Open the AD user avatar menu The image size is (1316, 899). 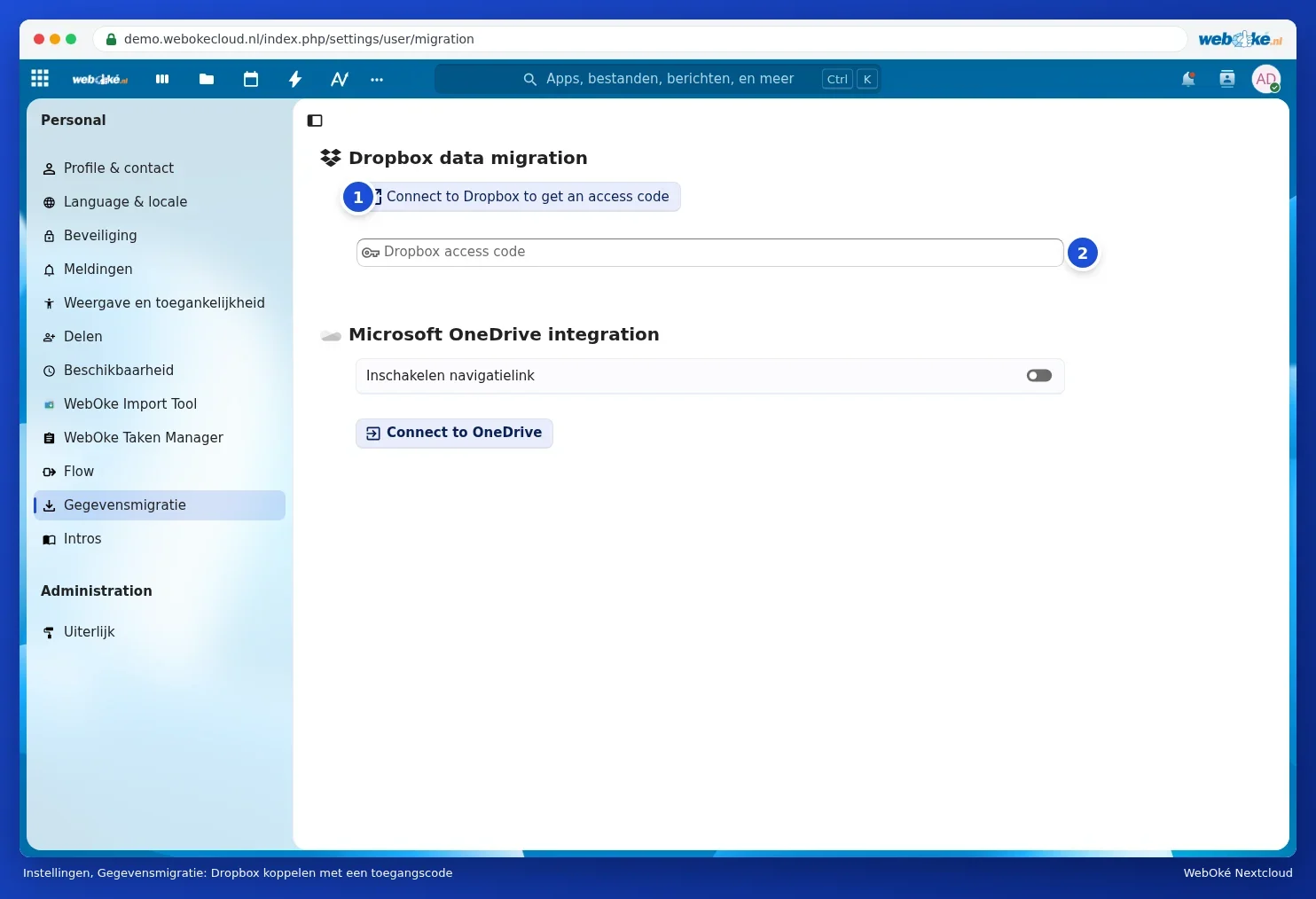tap(1266, 79)
